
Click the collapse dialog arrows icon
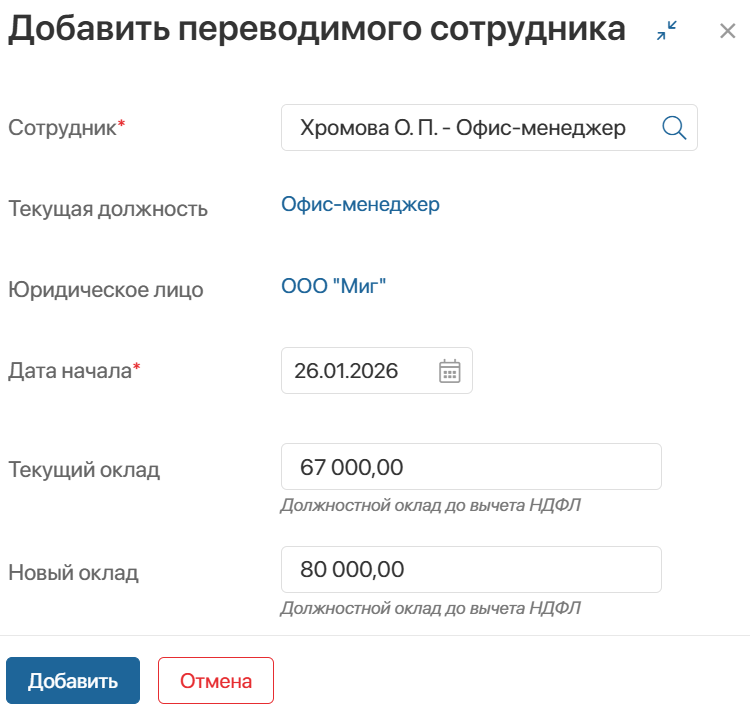[x=667, y=30]
